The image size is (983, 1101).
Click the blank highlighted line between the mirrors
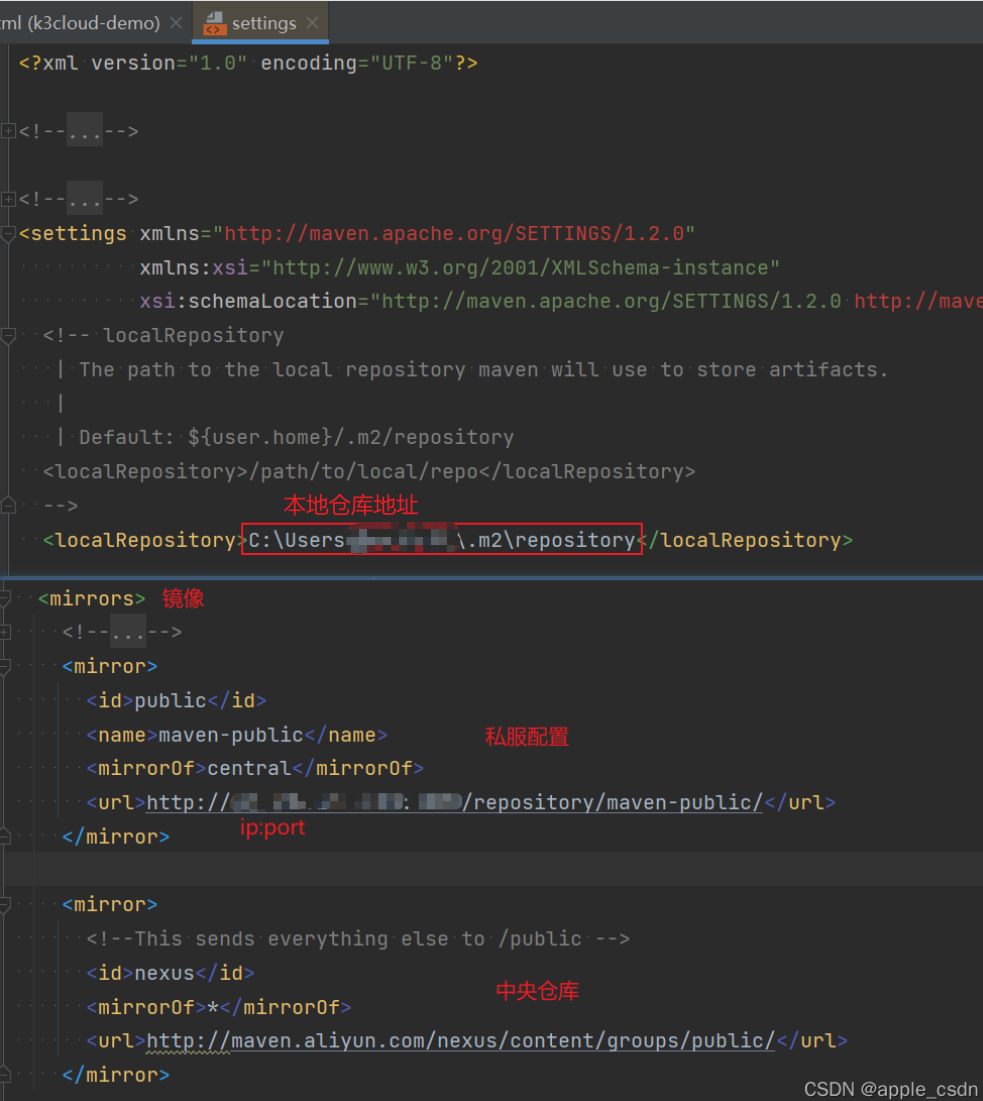(x=492, y=869)
